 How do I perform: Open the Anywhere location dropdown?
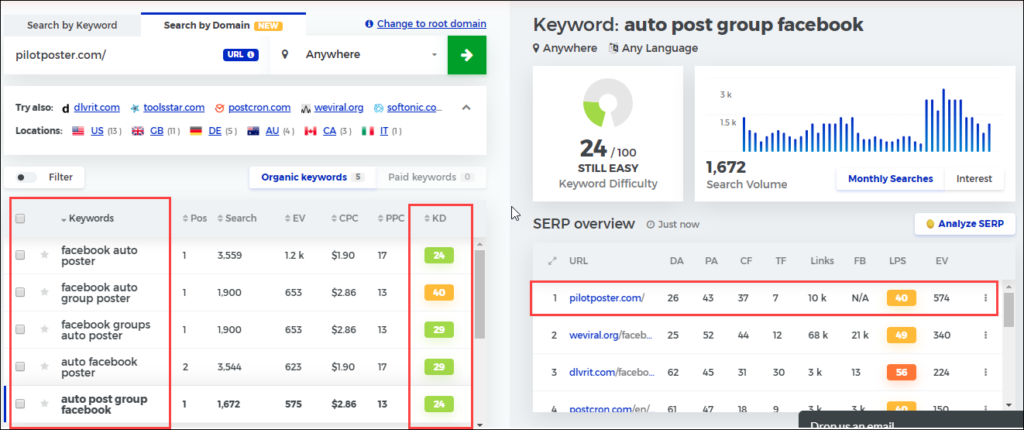click(x=359, y=55)
